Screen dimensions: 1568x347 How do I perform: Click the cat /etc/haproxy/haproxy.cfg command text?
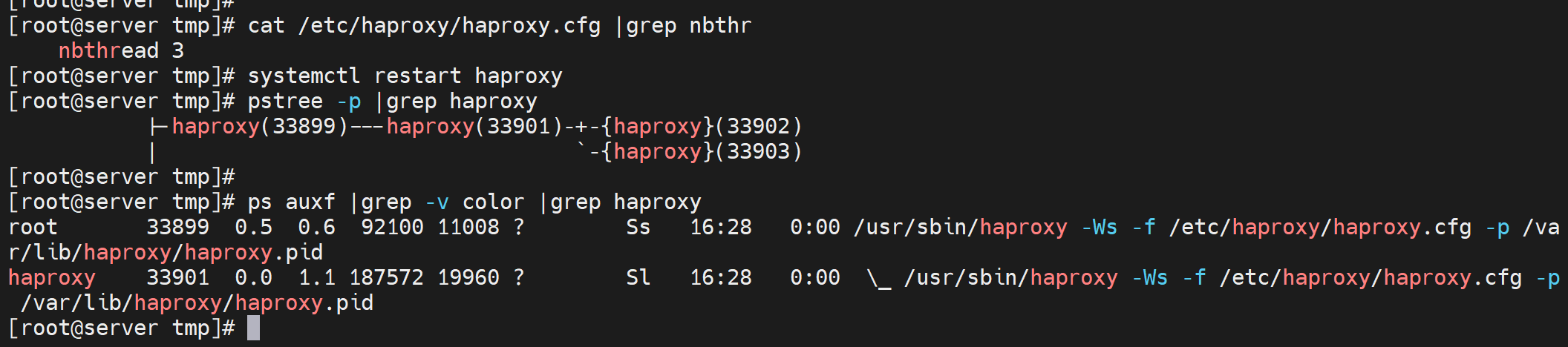pos(424,25)
